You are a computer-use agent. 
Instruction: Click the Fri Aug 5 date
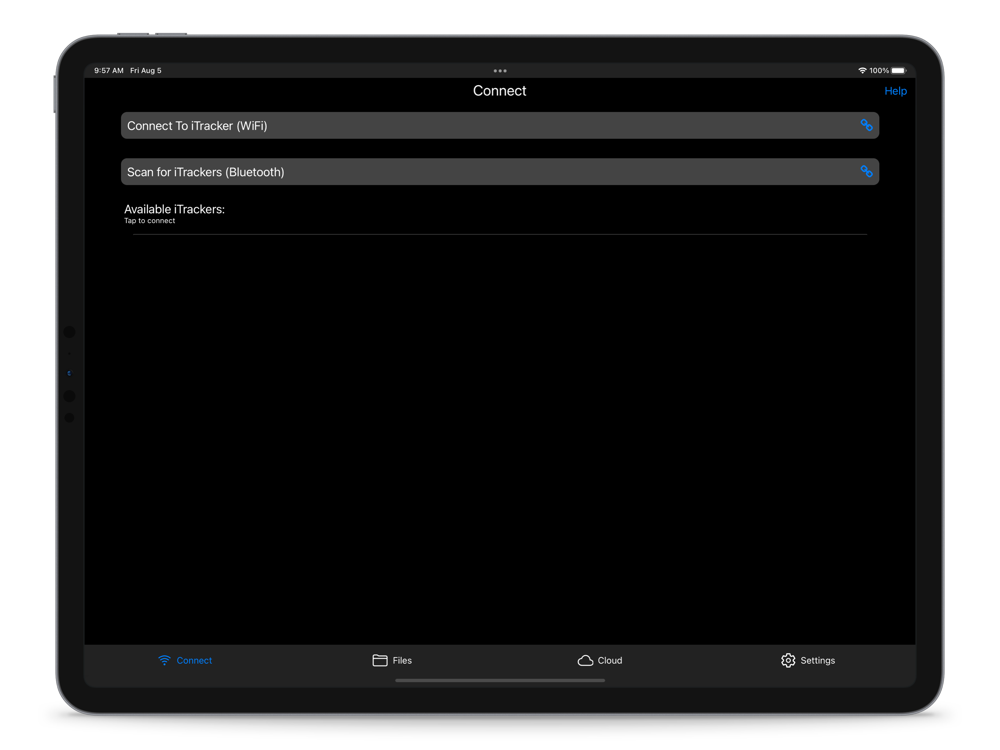tap(146, 70)
